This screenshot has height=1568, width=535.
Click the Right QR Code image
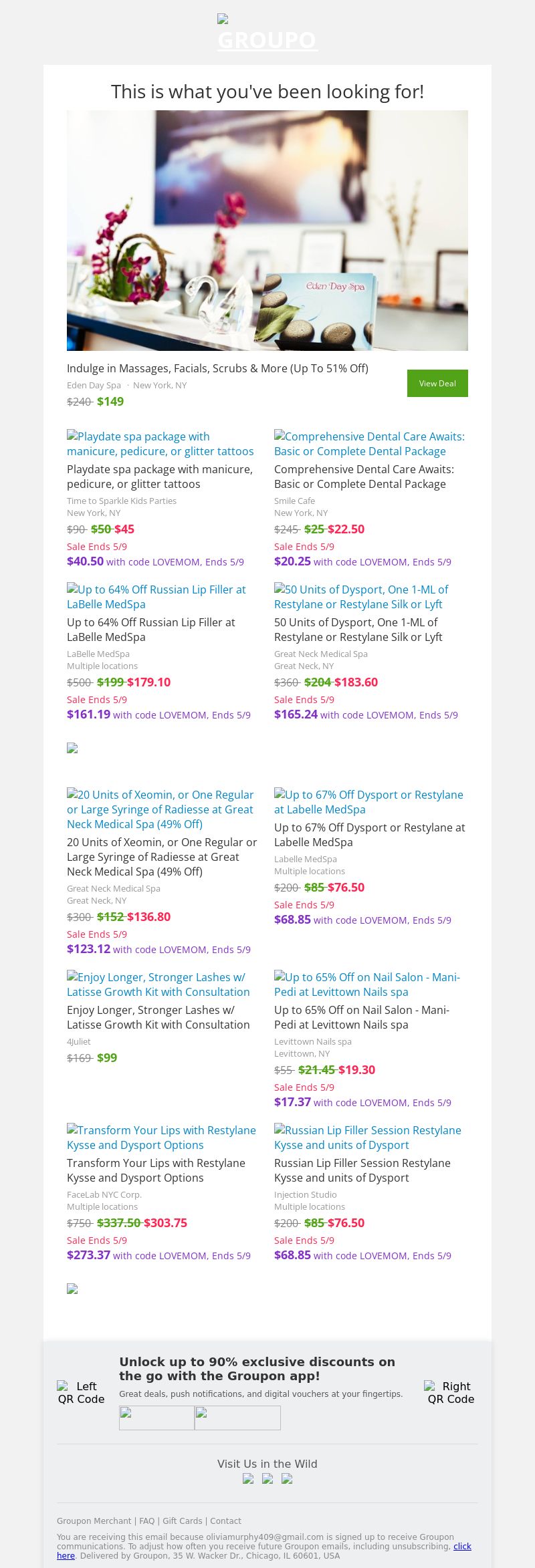[451, 1393]
